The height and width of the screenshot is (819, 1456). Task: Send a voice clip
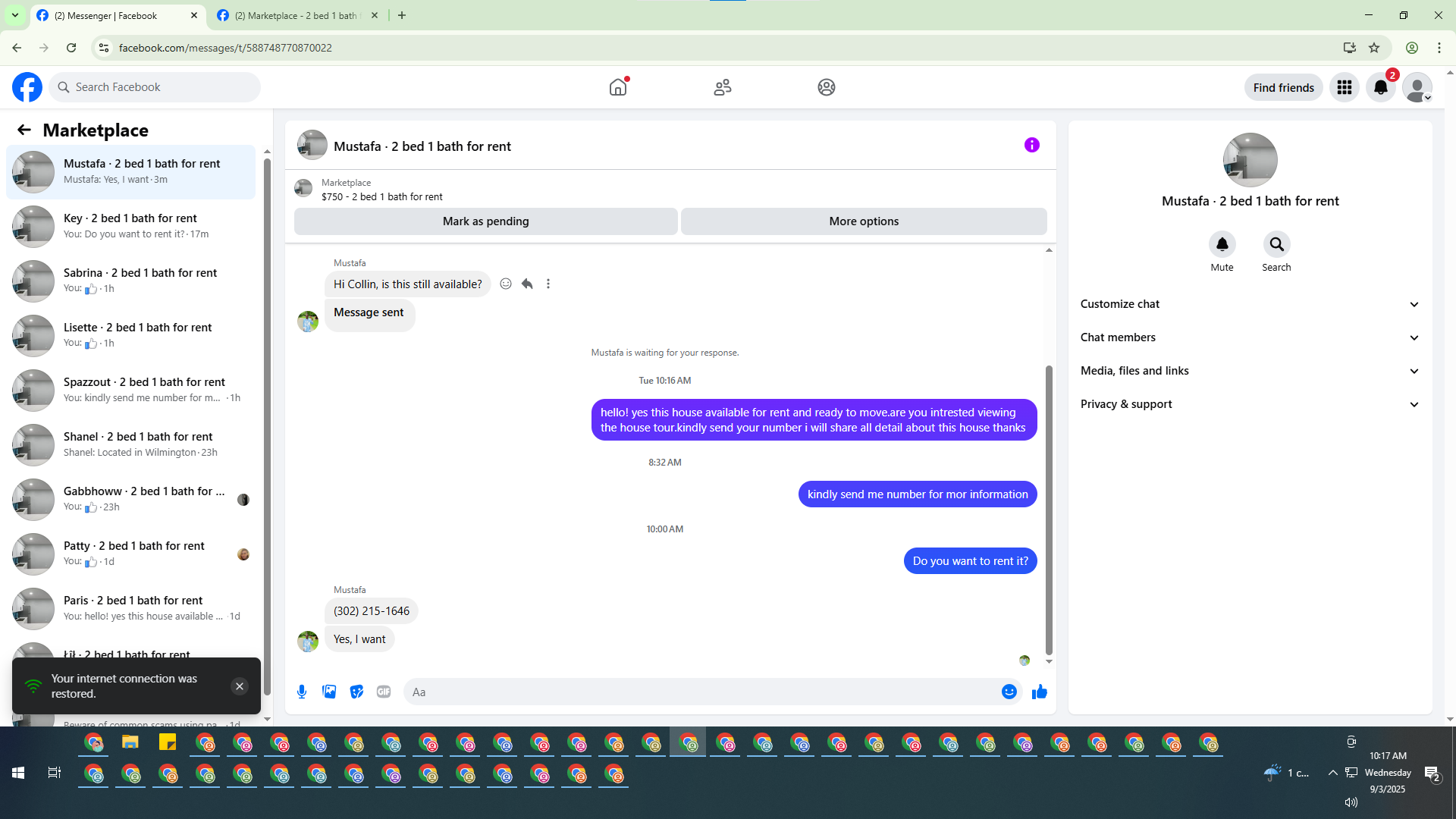point(302,692)
